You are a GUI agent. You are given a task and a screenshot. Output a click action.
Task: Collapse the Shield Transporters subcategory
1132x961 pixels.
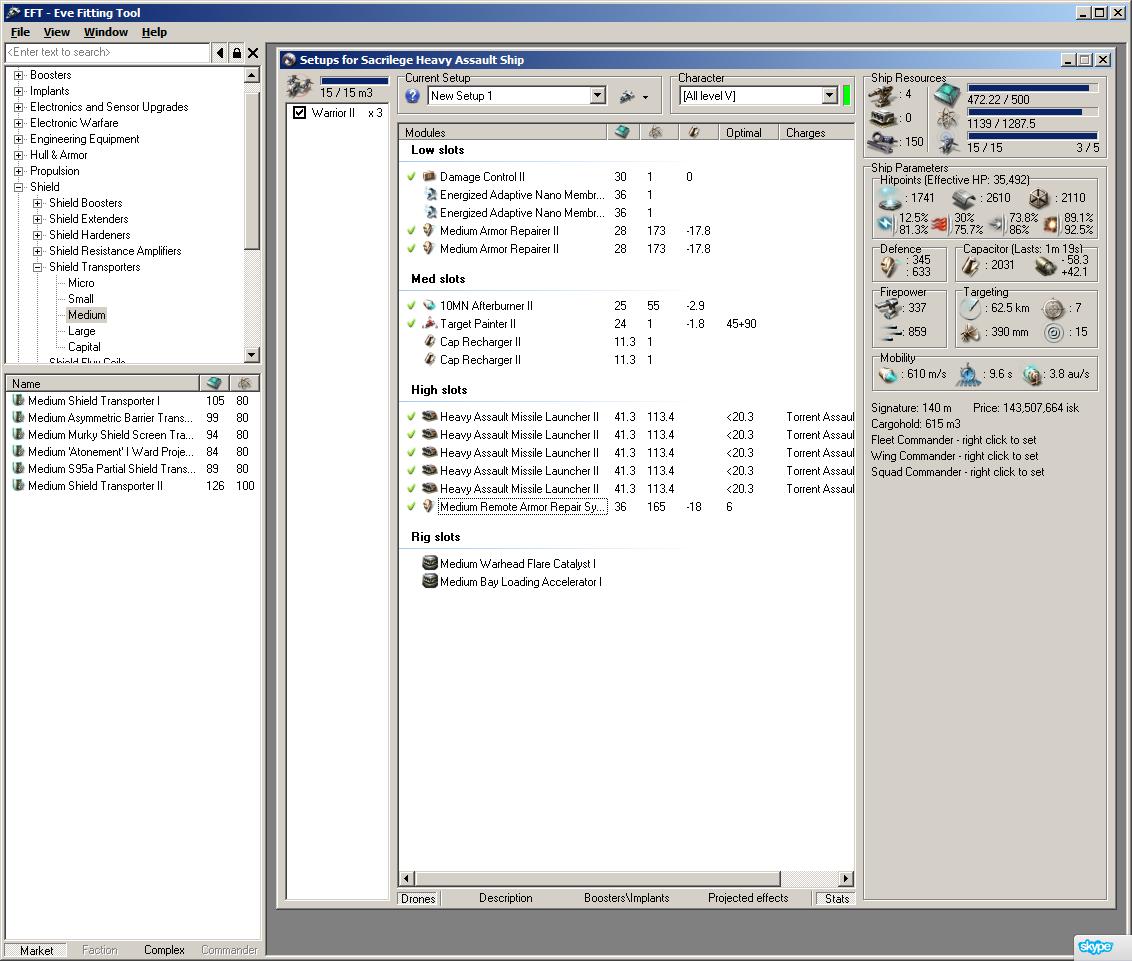tap(38, 267)
